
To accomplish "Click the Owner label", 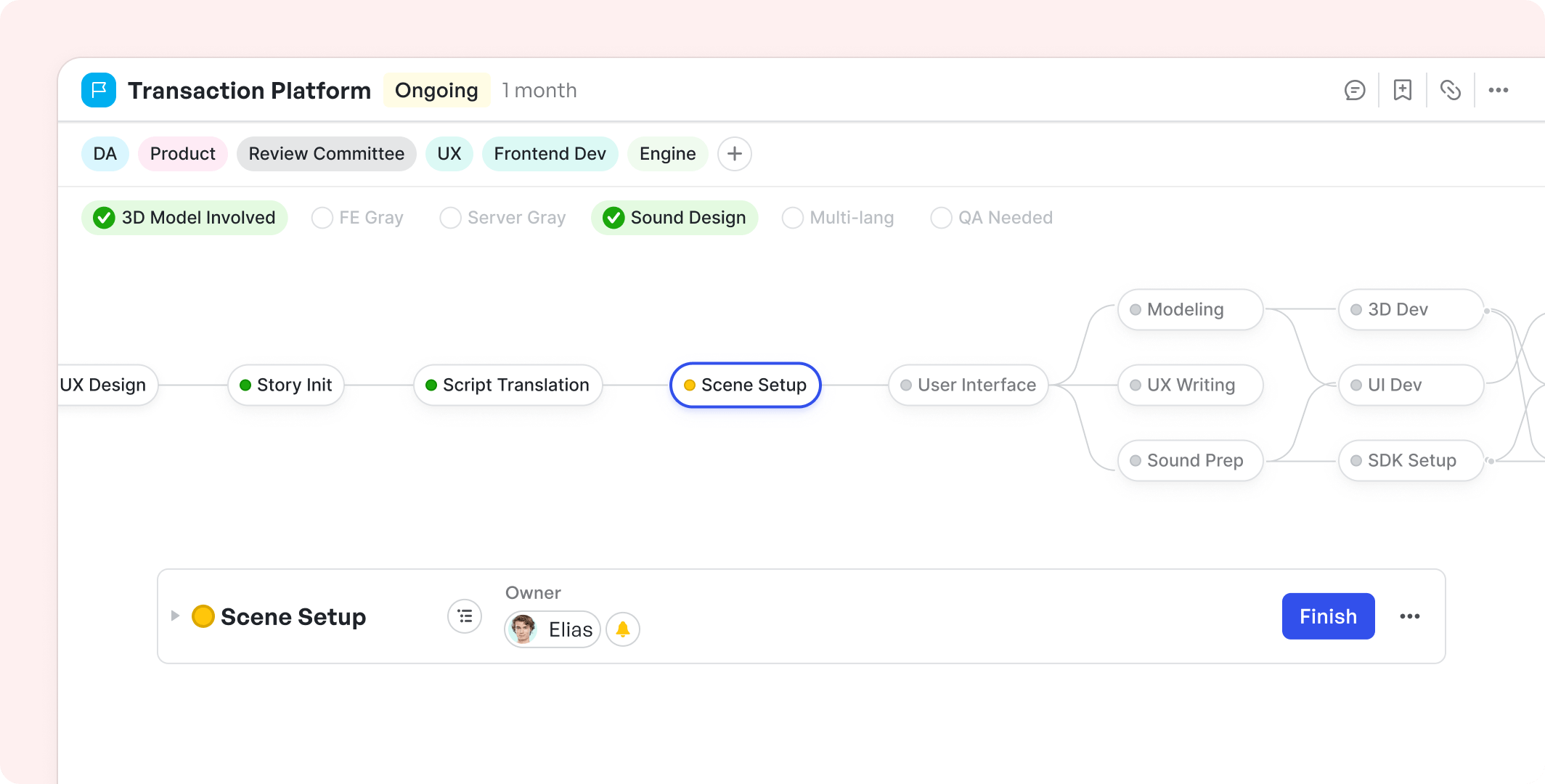I will click(x=533, y=592).
